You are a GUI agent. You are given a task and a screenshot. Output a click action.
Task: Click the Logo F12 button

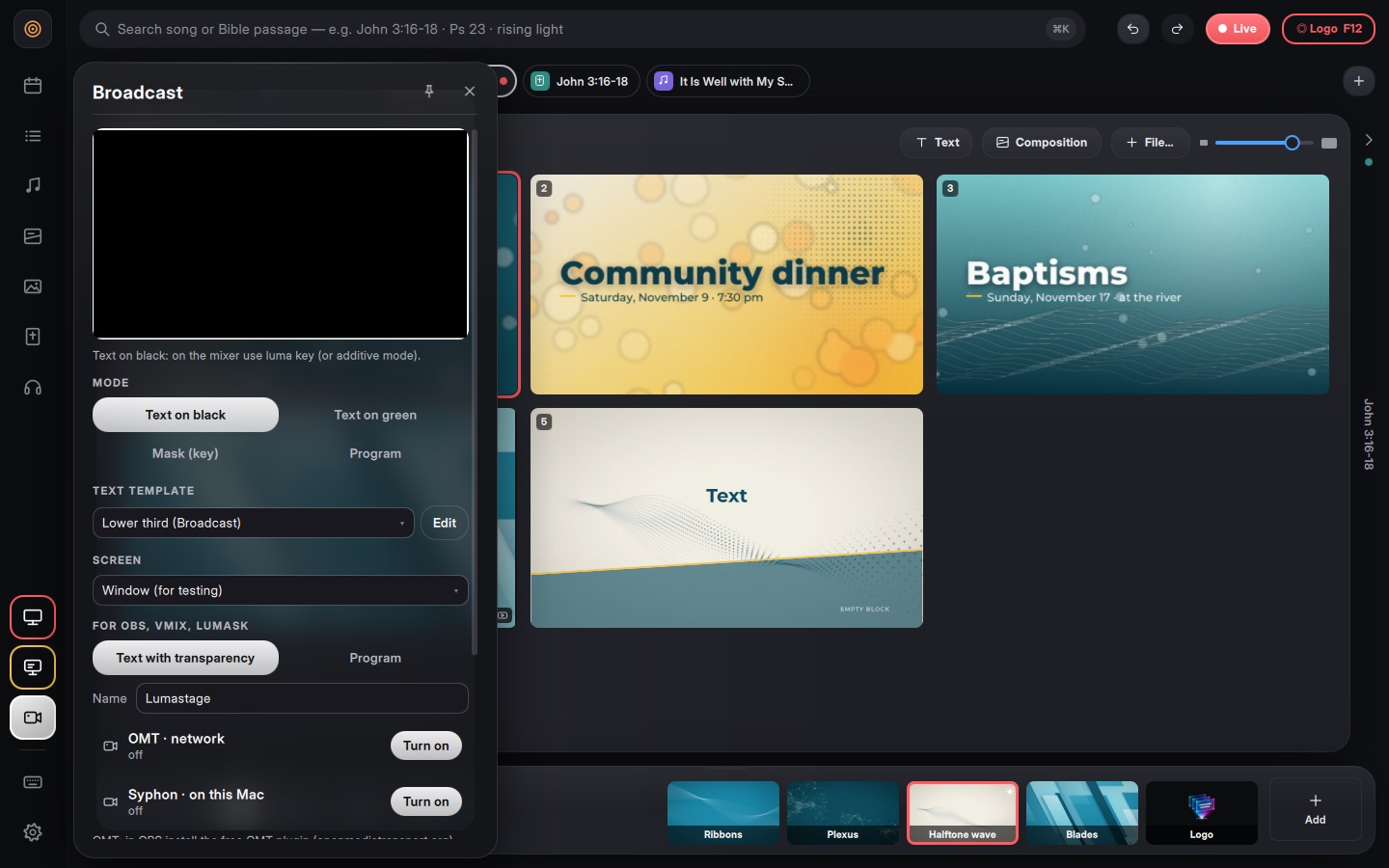[x=1328, y=29]
